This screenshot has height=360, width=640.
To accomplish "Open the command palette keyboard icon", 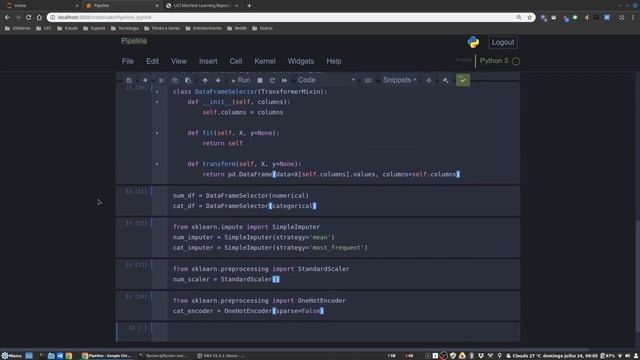I will [368, 80].
